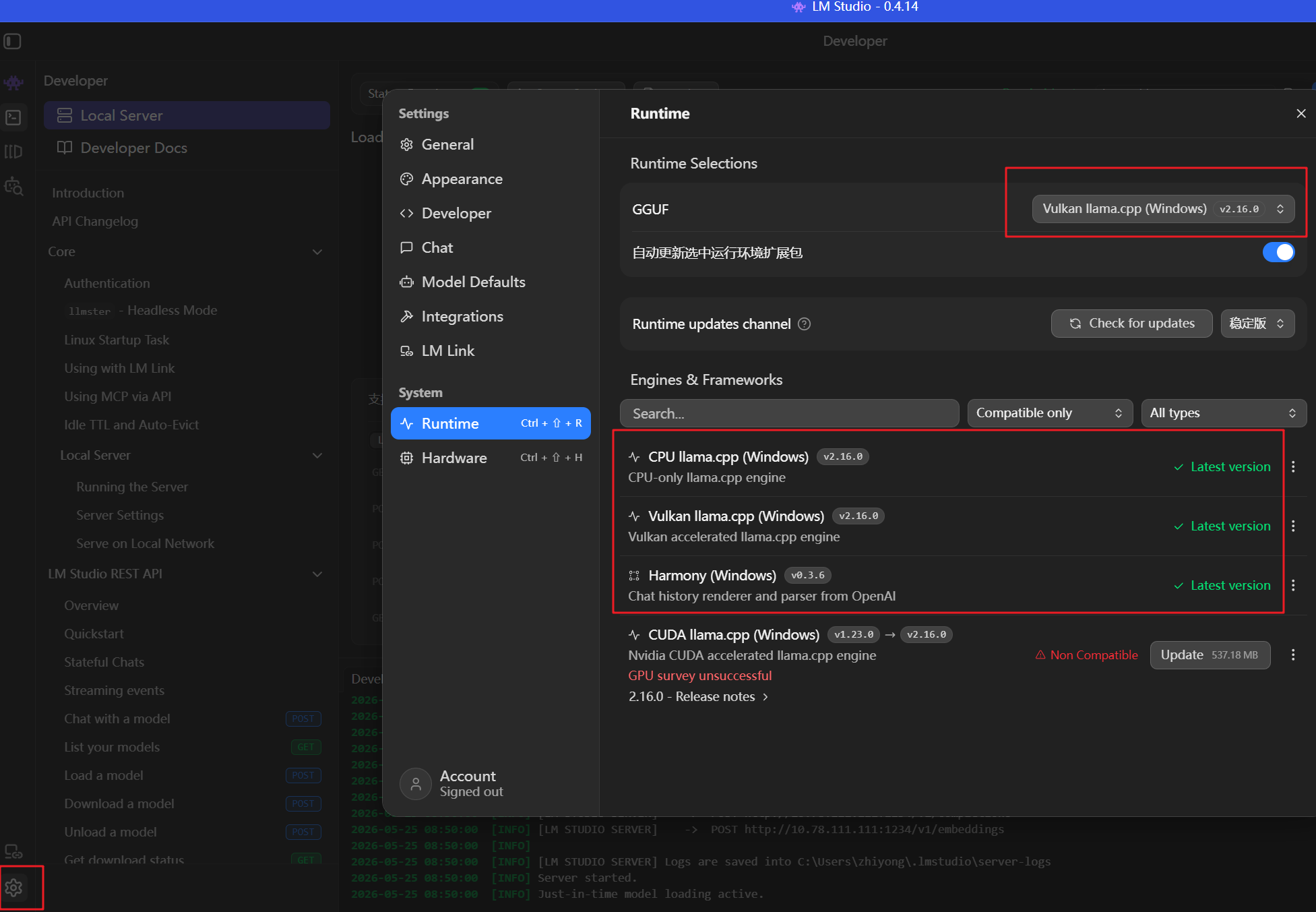Screen dimensions: 1316x912
Task: Open the Compatible only filter dropdown
Action: pyautogui.click(x=1050, y=413)
